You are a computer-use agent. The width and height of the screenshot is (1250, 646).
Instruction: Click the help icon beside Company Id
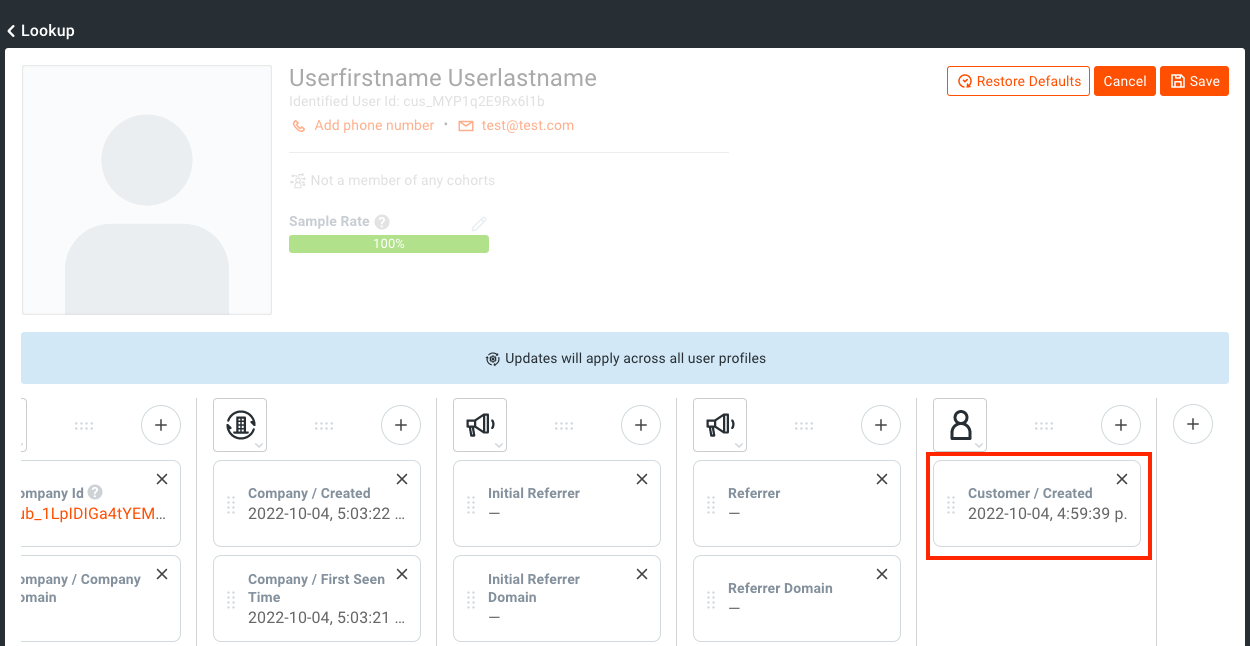pos(95,492)
